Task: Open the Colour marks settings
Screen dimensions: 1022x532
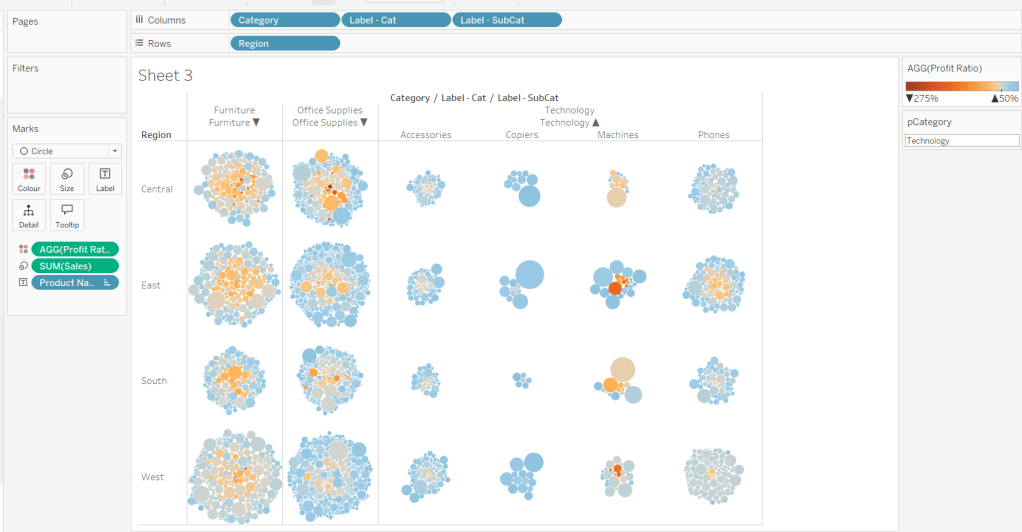Action: click(x=29, y=179)
